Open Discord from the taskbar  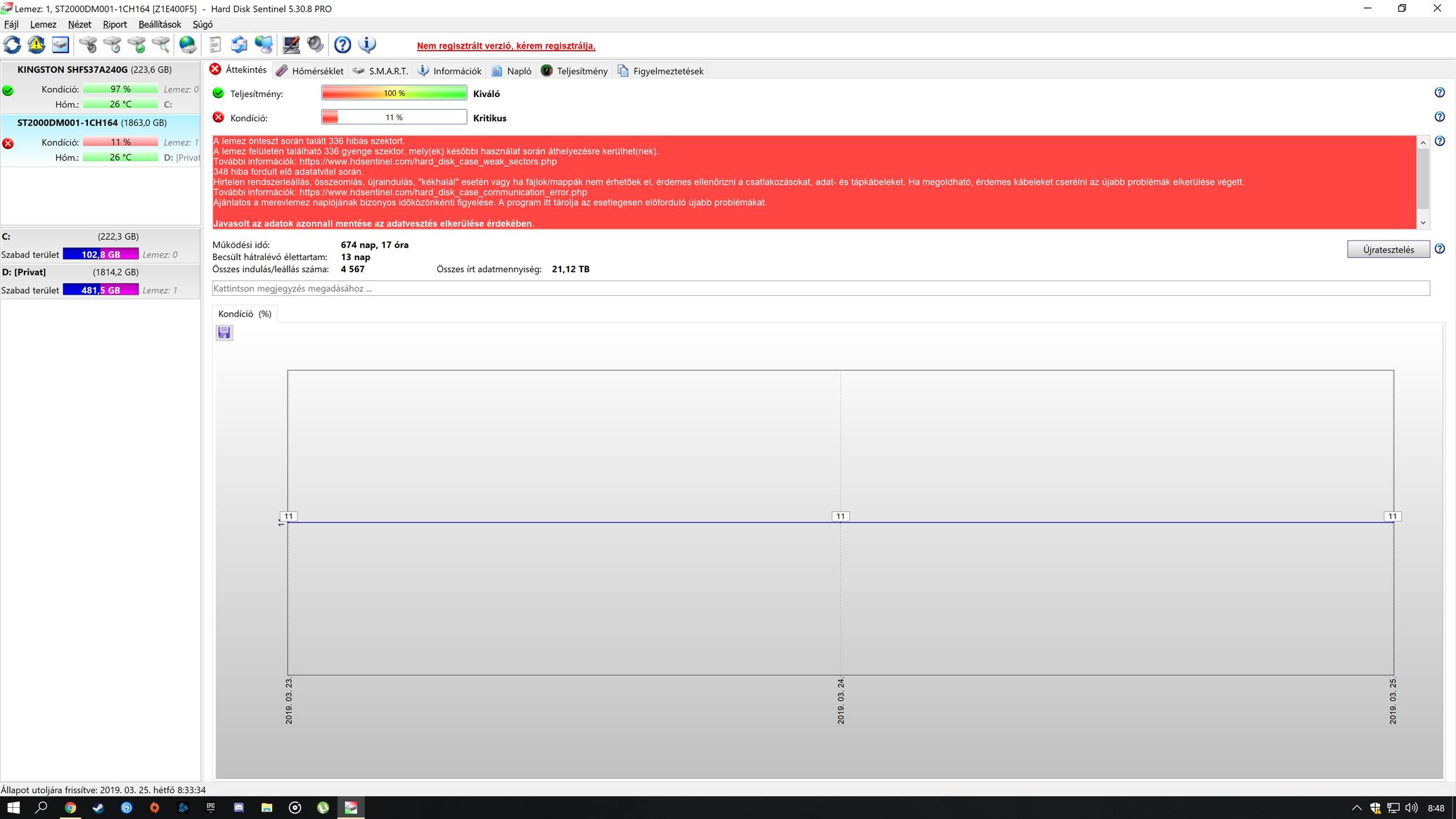[239, 808]
